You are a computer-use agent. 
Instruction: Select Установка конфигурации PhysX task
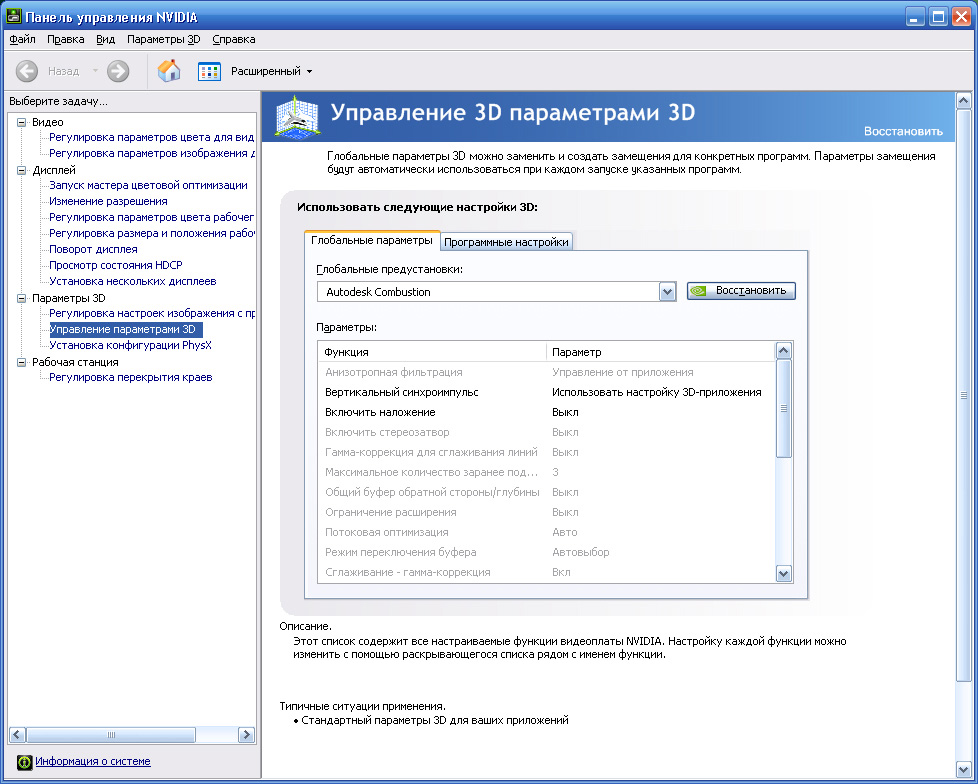[130, 345]
